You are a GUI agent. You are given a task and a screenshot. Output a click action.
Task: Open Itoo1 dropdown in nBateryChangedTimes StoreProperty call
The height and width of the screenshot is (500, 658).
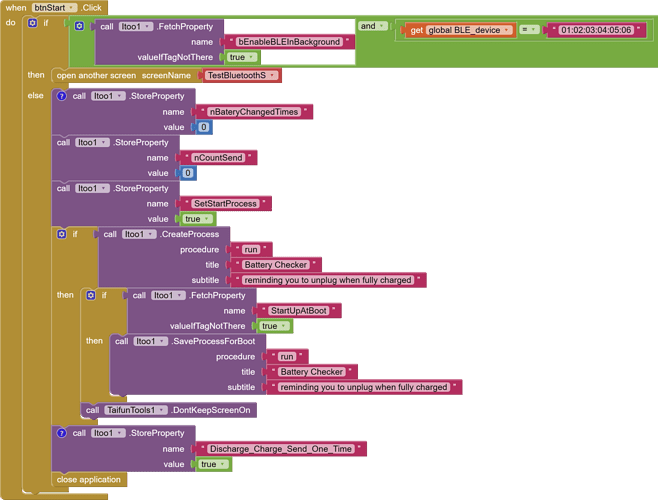108,96
